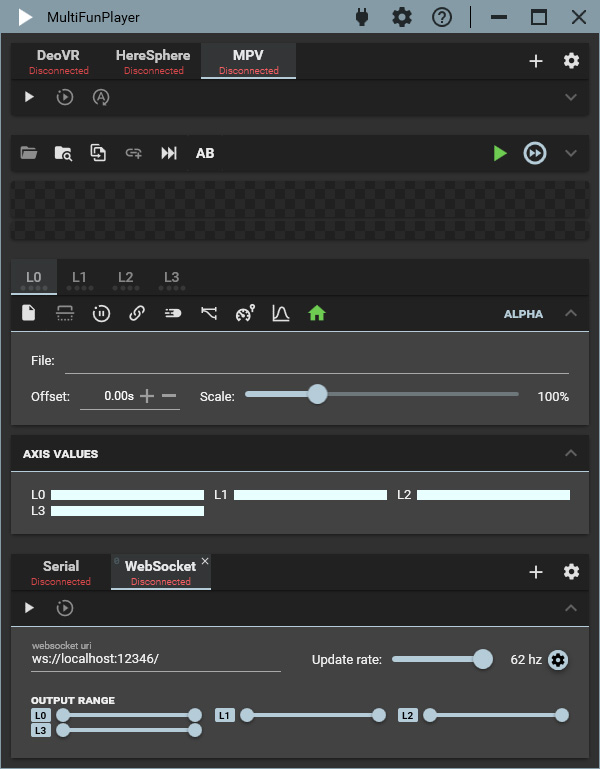Expand the script toolbar chevron

(x=571, y=153)
